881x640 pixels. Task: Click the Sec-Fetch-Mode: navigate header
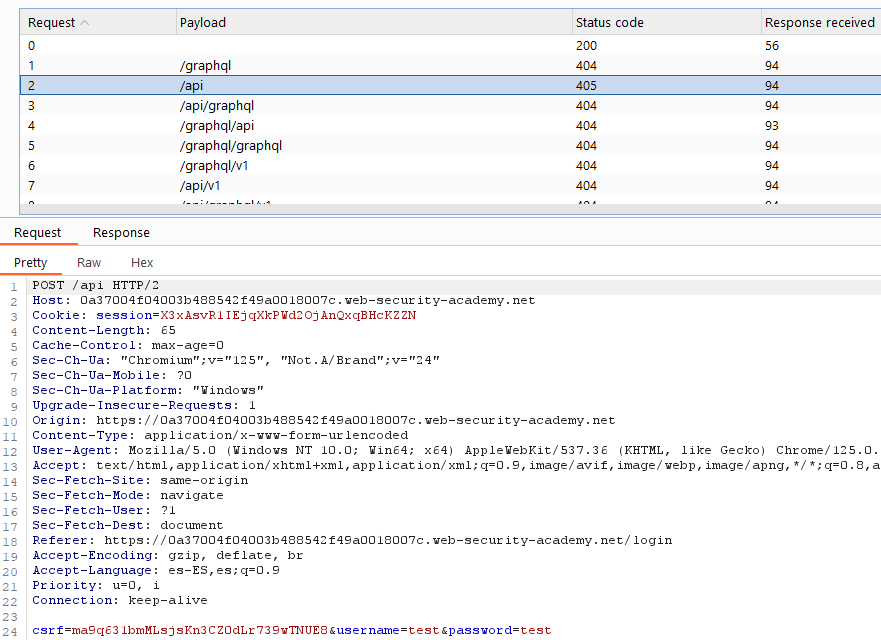coord(128,496)
